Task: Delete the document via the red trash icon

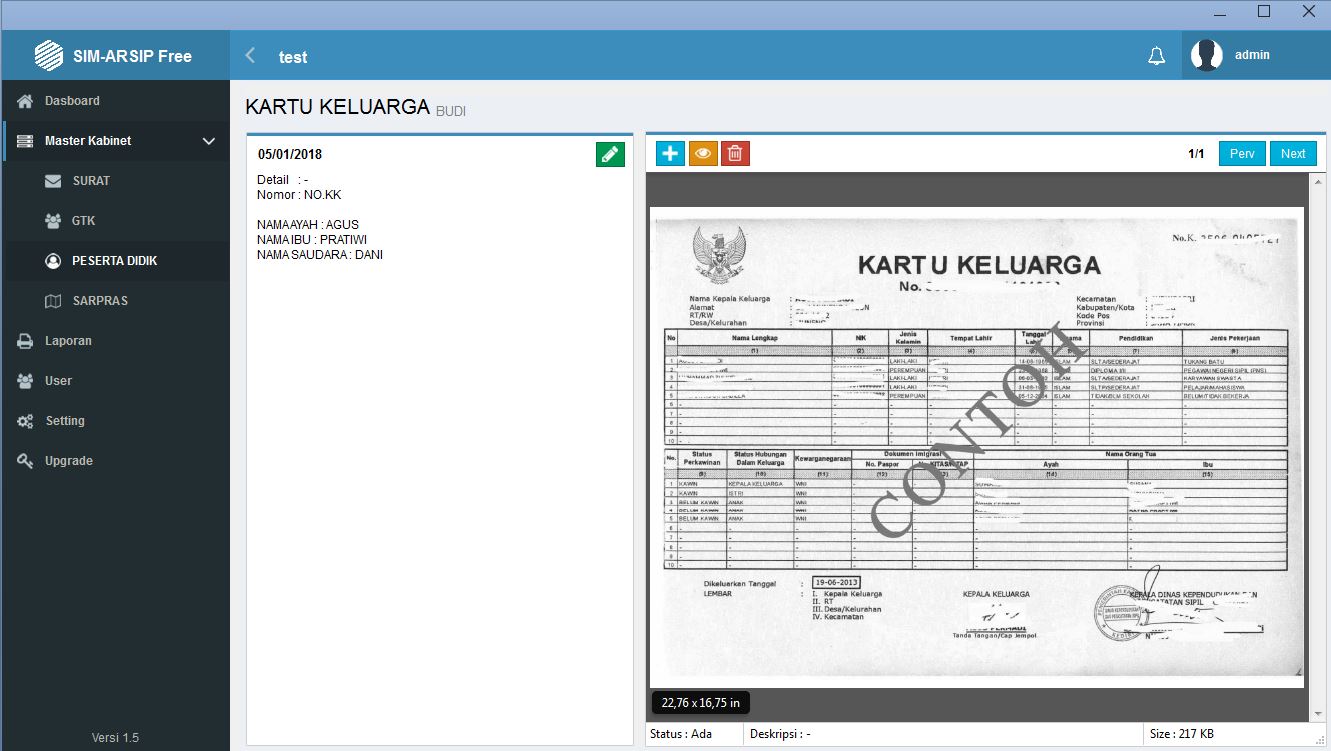Action: (x=735, y=153)
